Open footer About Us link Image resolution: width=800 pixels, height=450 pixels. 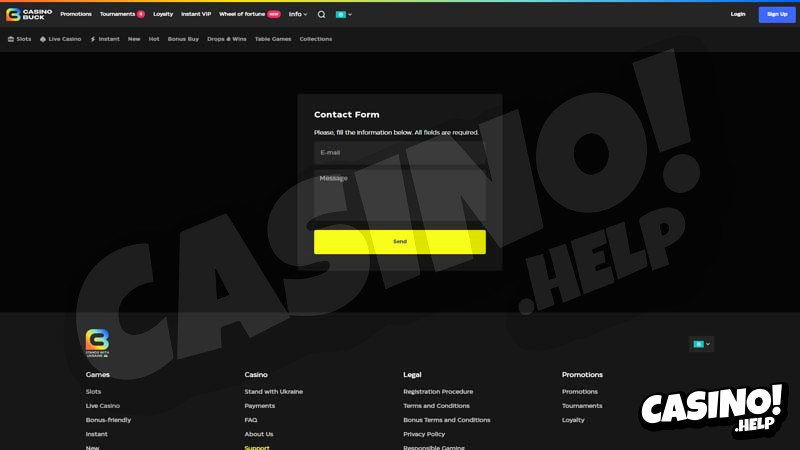click(259, 434)
